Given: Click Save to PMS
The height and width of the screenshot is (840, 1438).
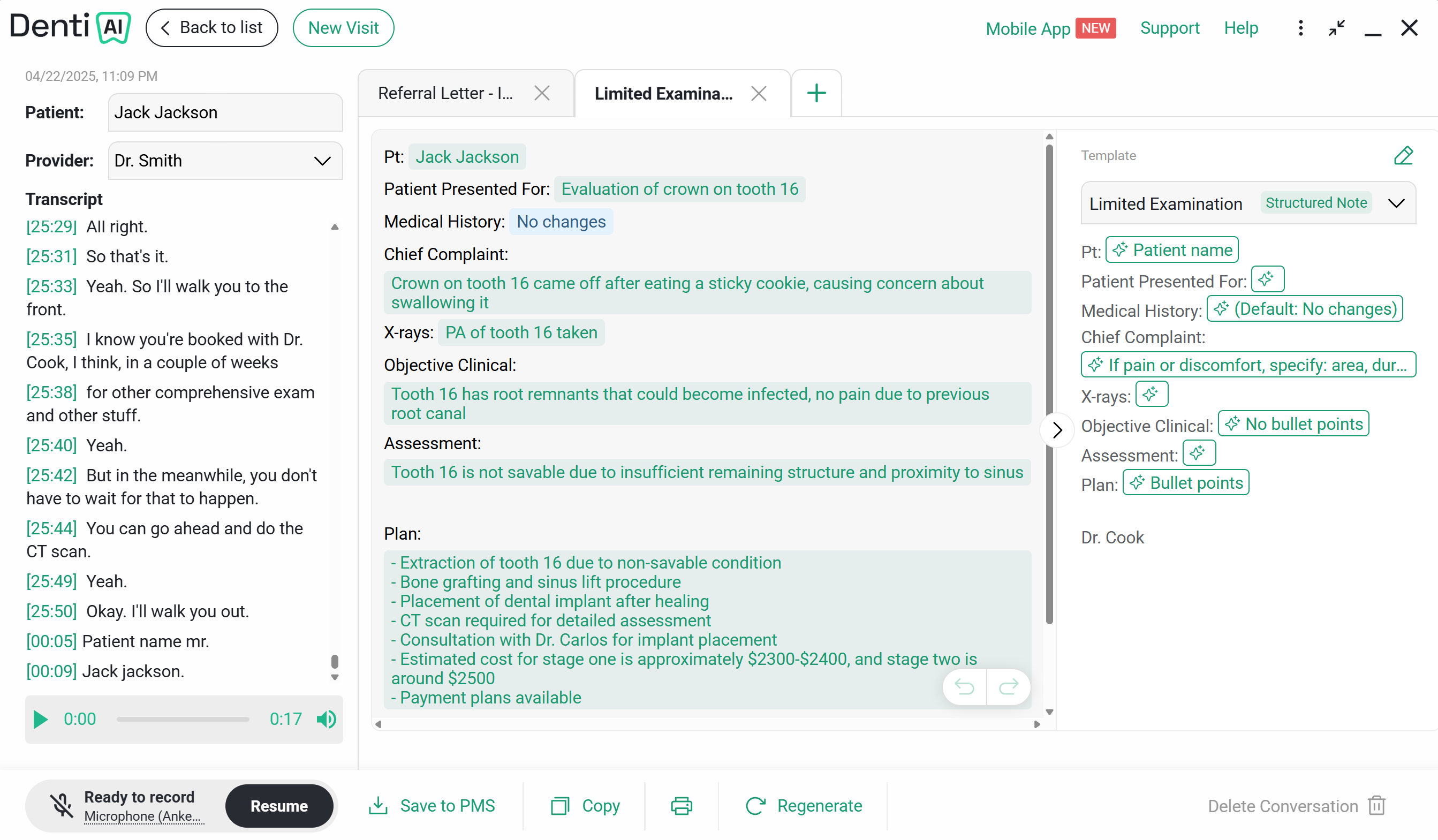Looking at the screenshot, I should coord(432,805).
